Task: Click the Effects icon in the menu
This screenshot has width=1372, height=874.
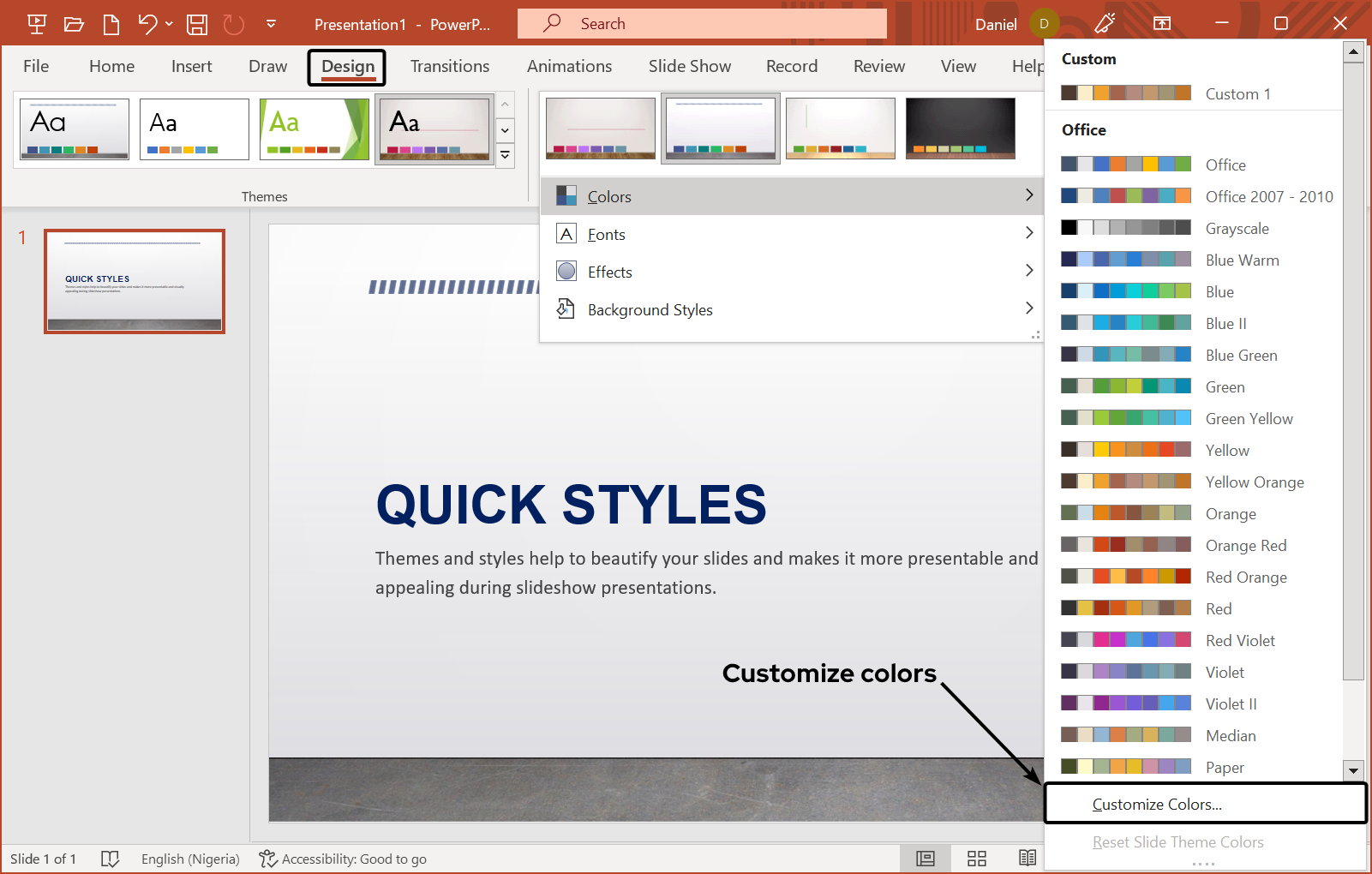Action: 566,271
